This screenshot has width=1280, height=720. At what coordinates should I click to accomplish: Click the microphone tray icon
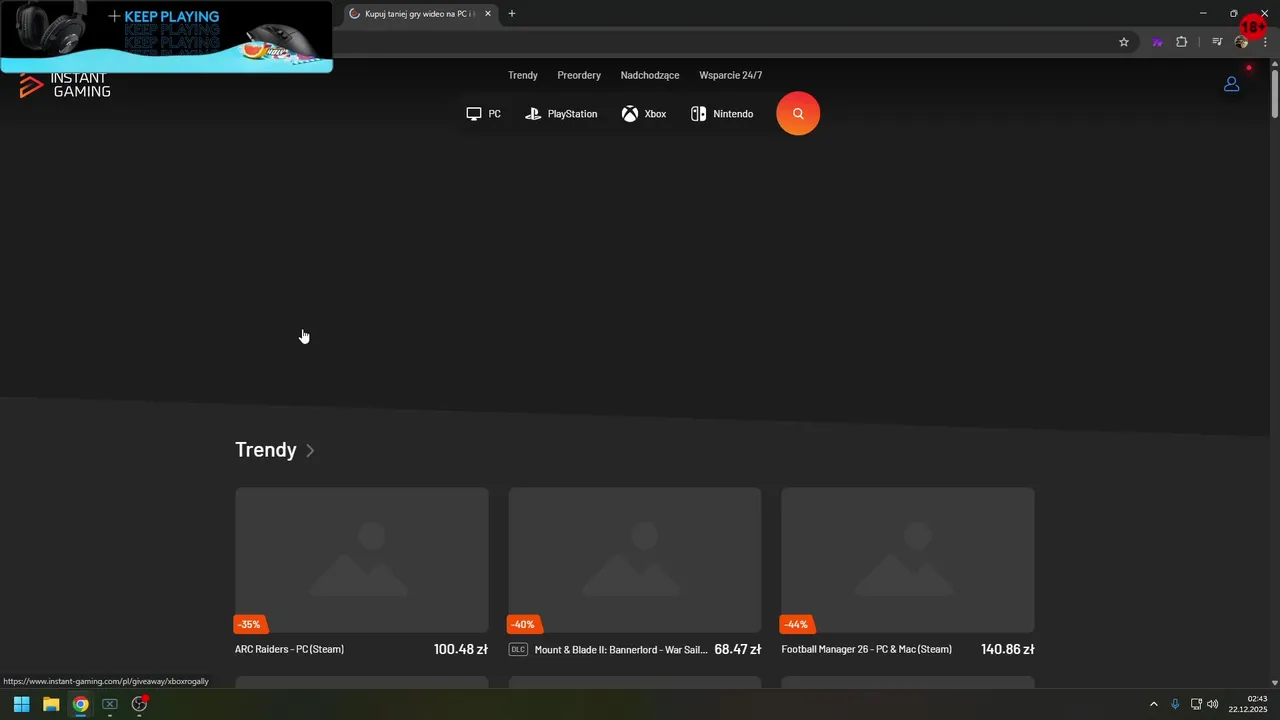pos(1175,704)
